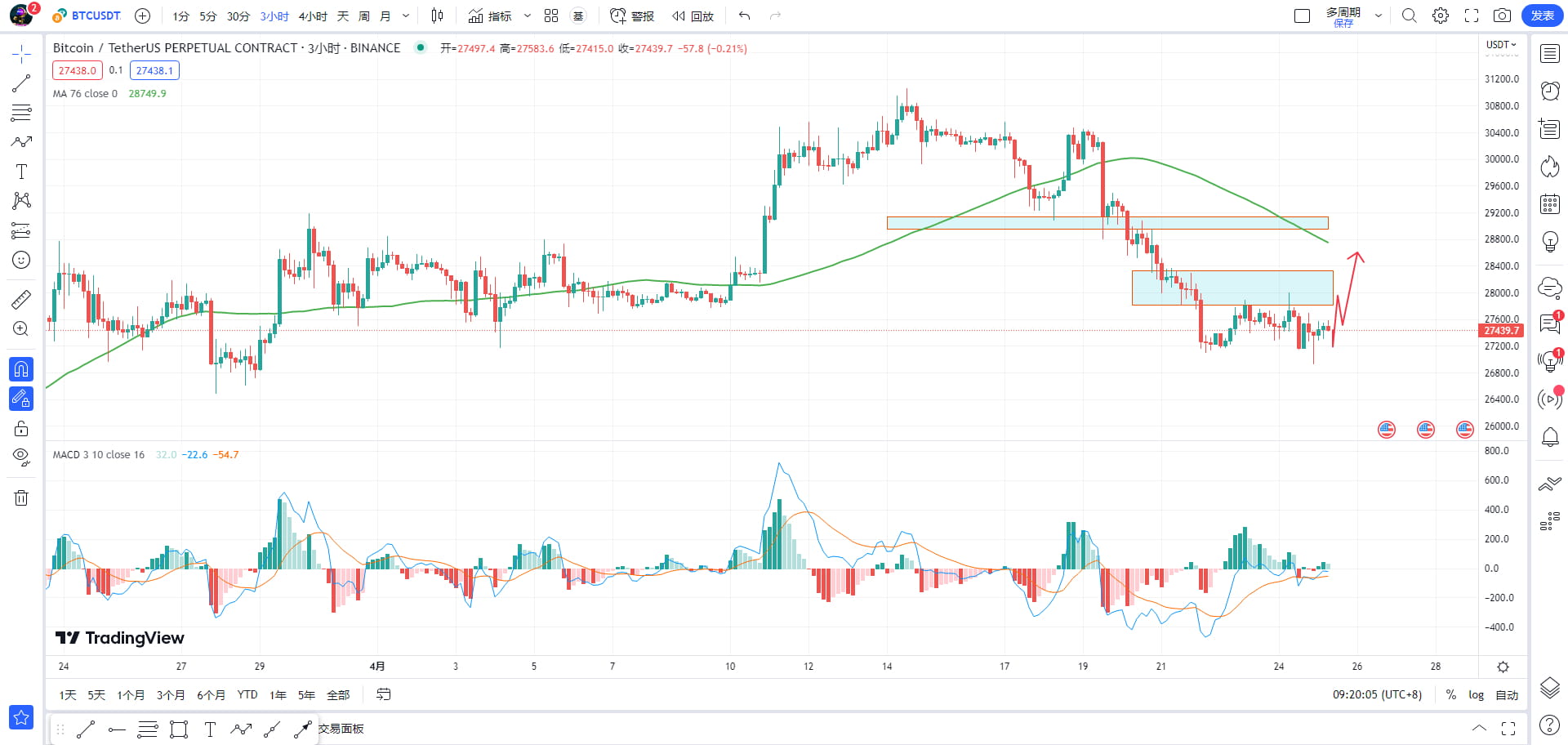
Task: Open the calendar panel on the right sidebar
Action: [1549, 204]
